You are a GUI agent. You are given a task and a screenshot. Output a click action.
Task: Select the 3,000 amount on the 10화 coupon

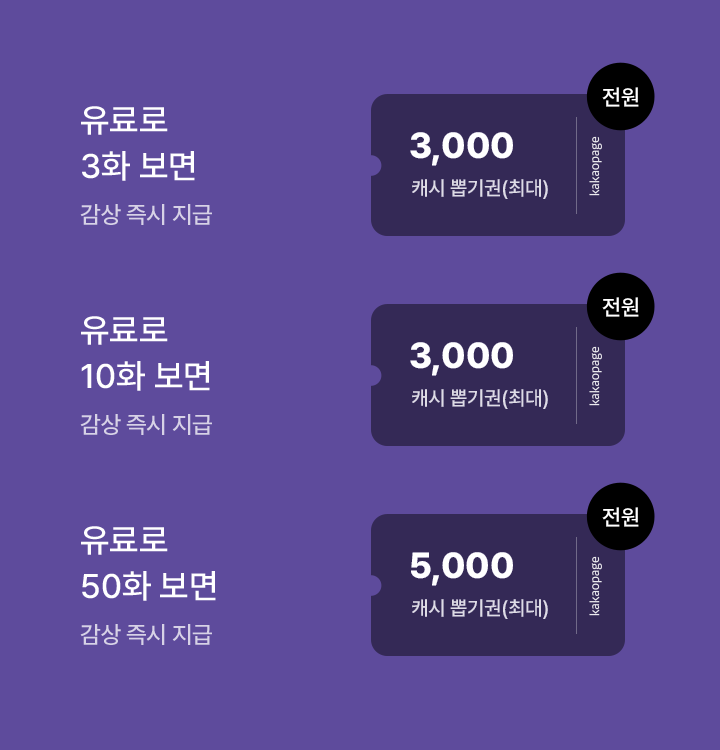tap(462, 356)
